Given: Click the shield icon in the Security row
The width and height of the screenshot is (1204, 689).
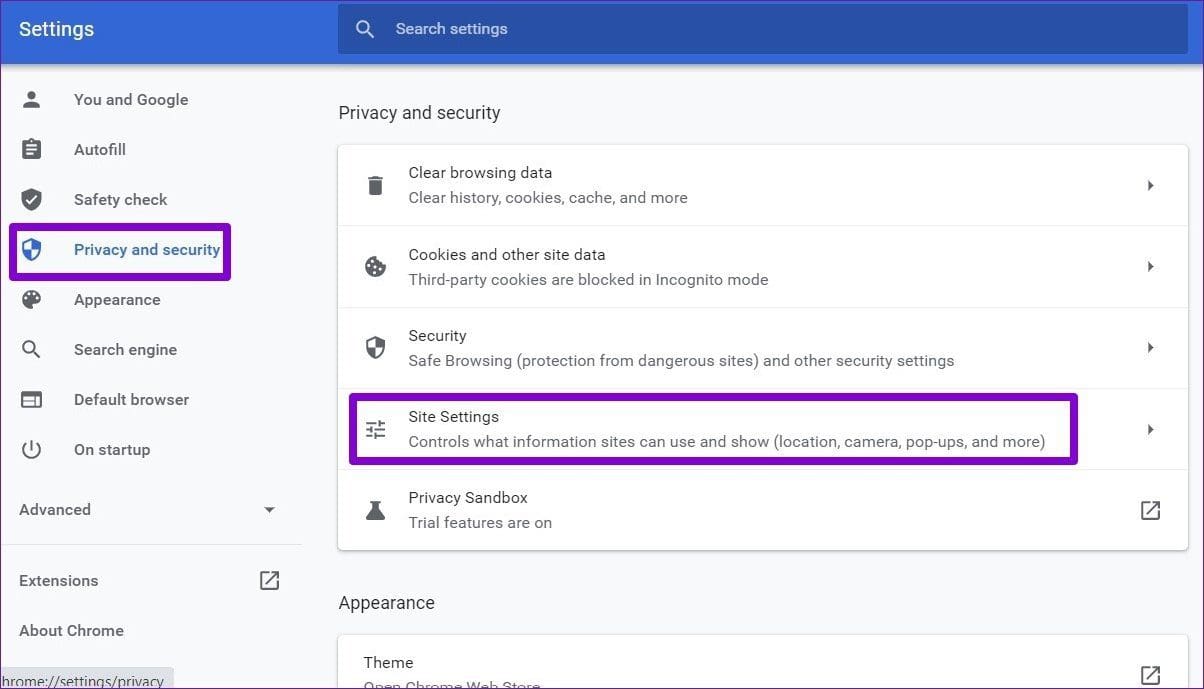Looking at the screenshot, I should (x=375, y=348).
